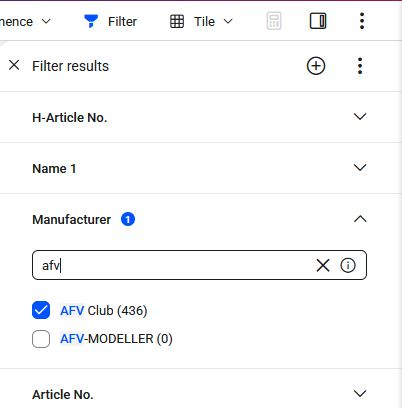Open the Tile view dropdown arrow
This screenshot has height=408, width=402.
pos(228,21)
